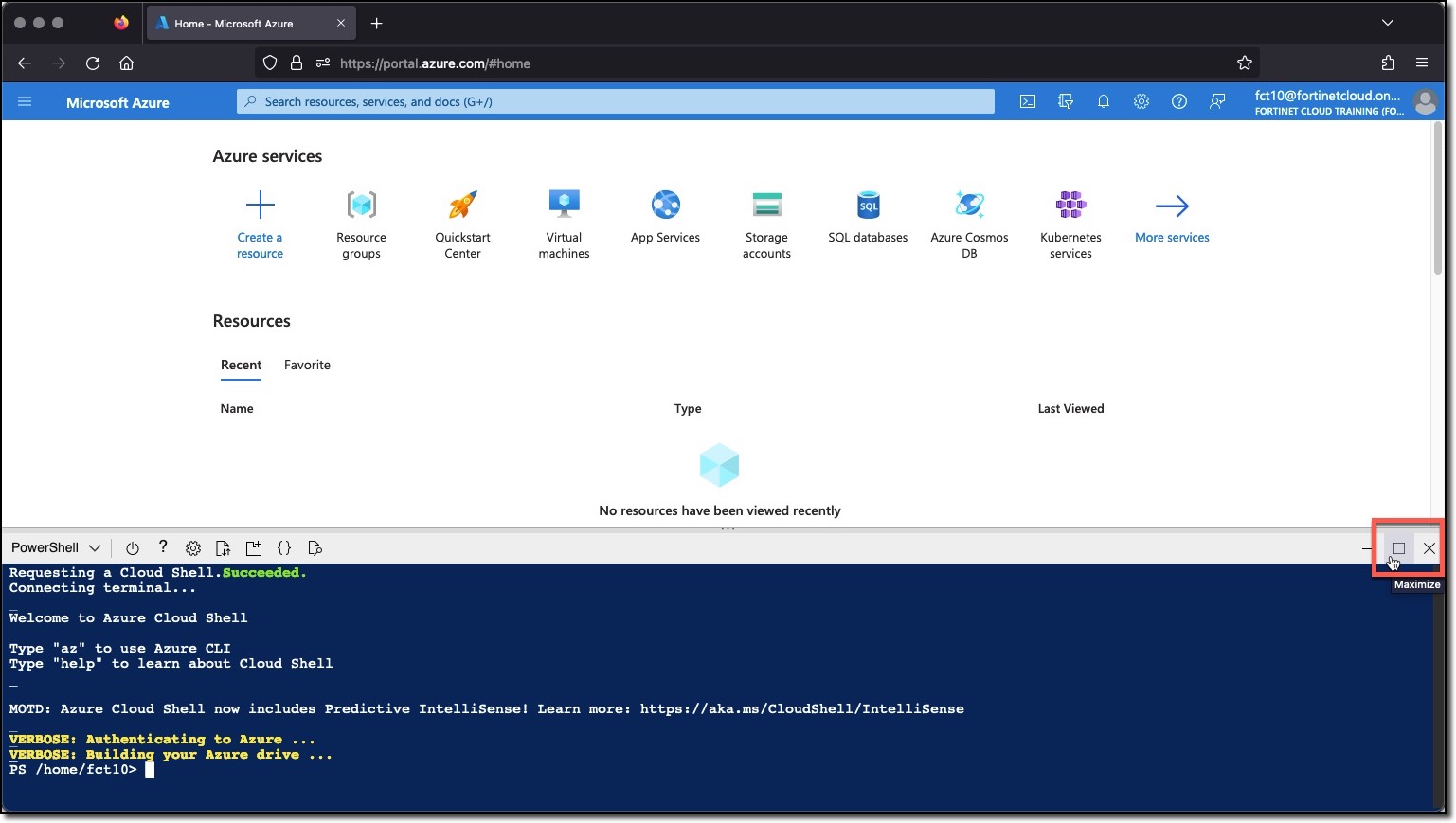Click the browser URL address bar
This screenshot has width=1456, height=823.
click(758, 63)
